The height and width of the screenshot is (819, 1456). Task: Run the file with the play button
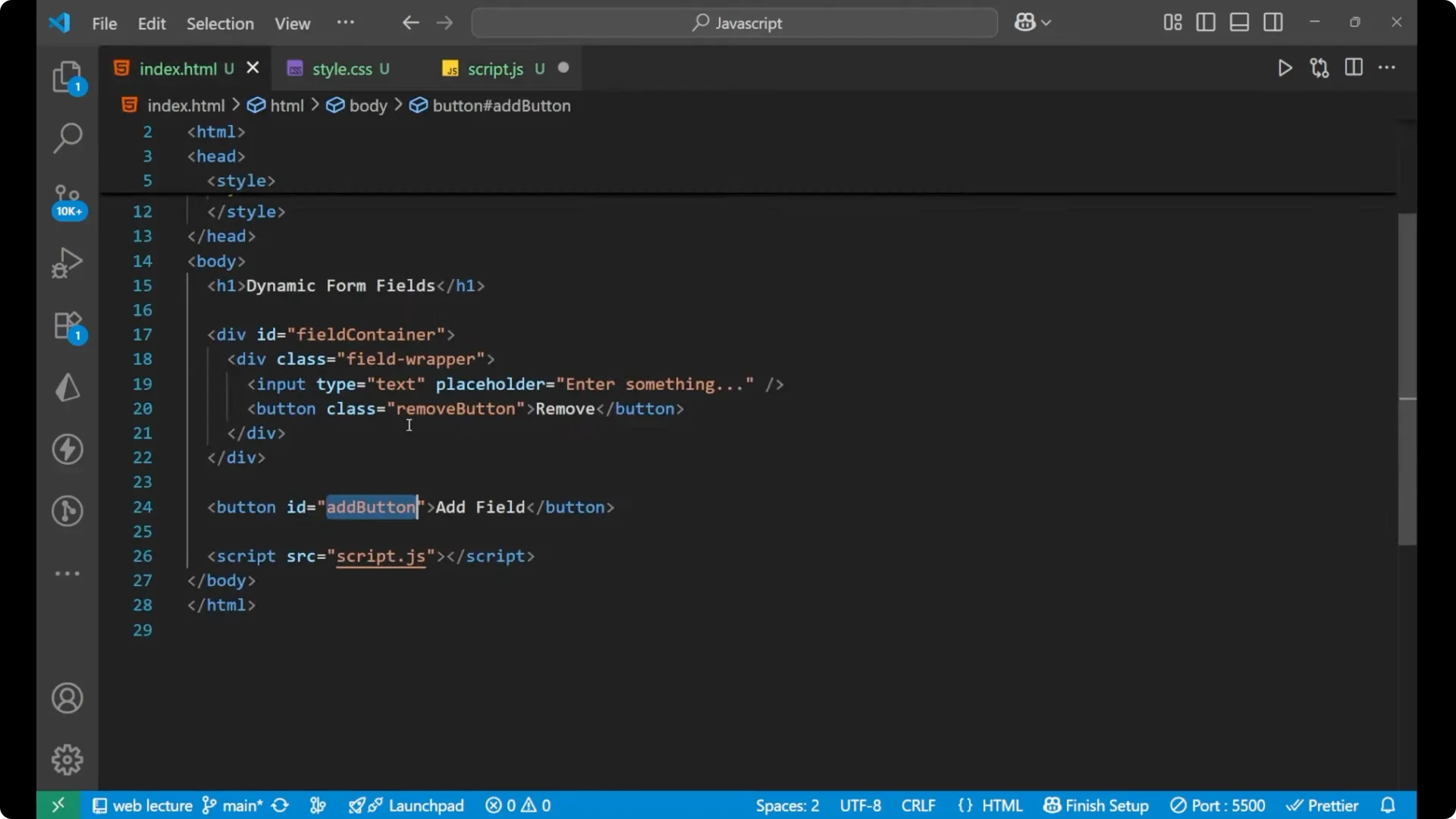(x=1285, y=67)
